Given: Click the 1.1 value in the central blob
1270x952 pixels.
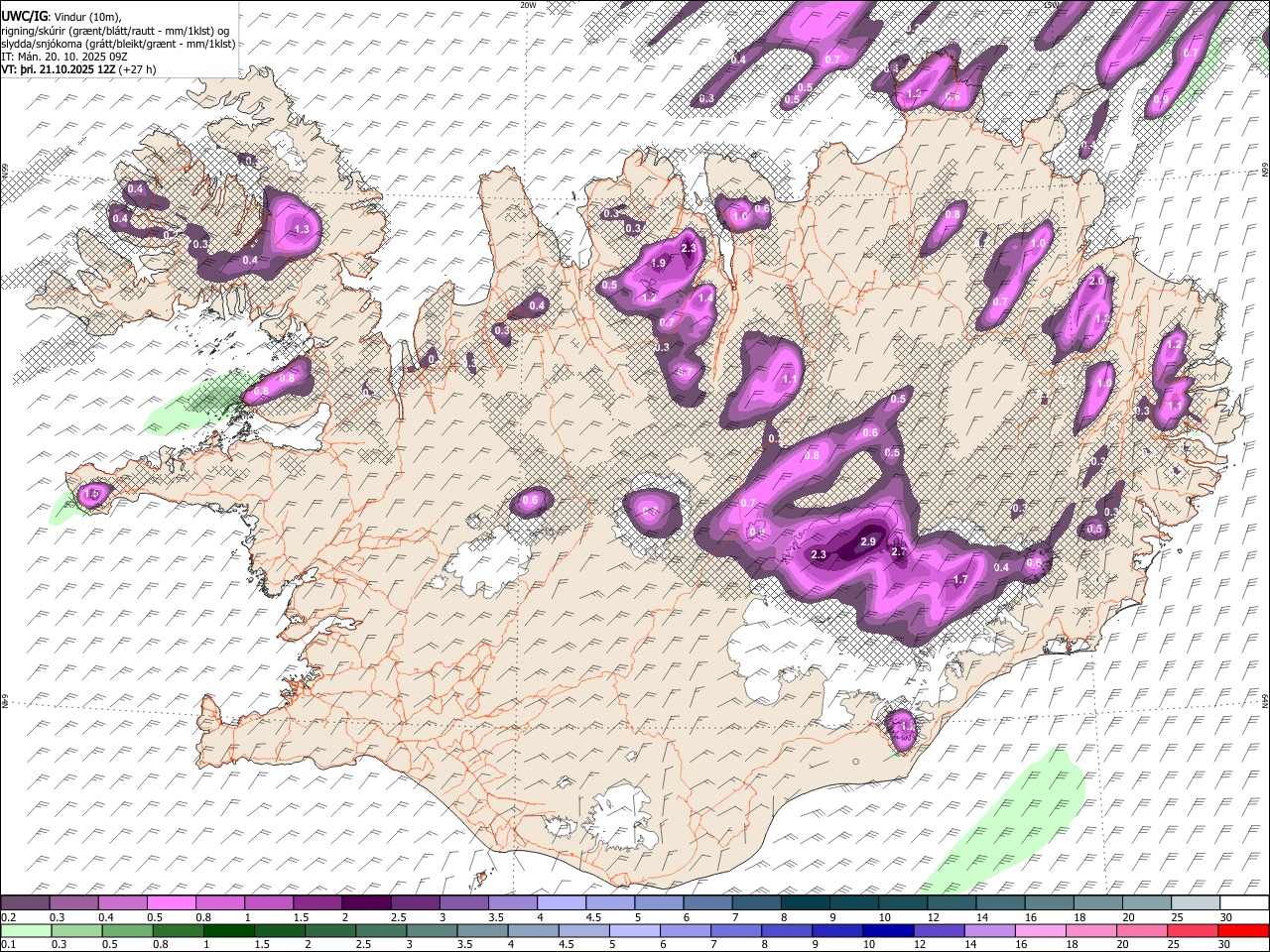Looking at the screenshot, I should [791, 379].
